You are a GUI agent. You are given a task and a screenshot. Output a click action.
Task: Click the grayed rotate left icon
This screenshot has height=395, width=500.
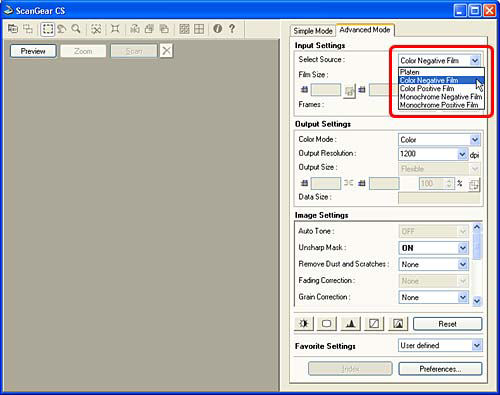point(149,29)
